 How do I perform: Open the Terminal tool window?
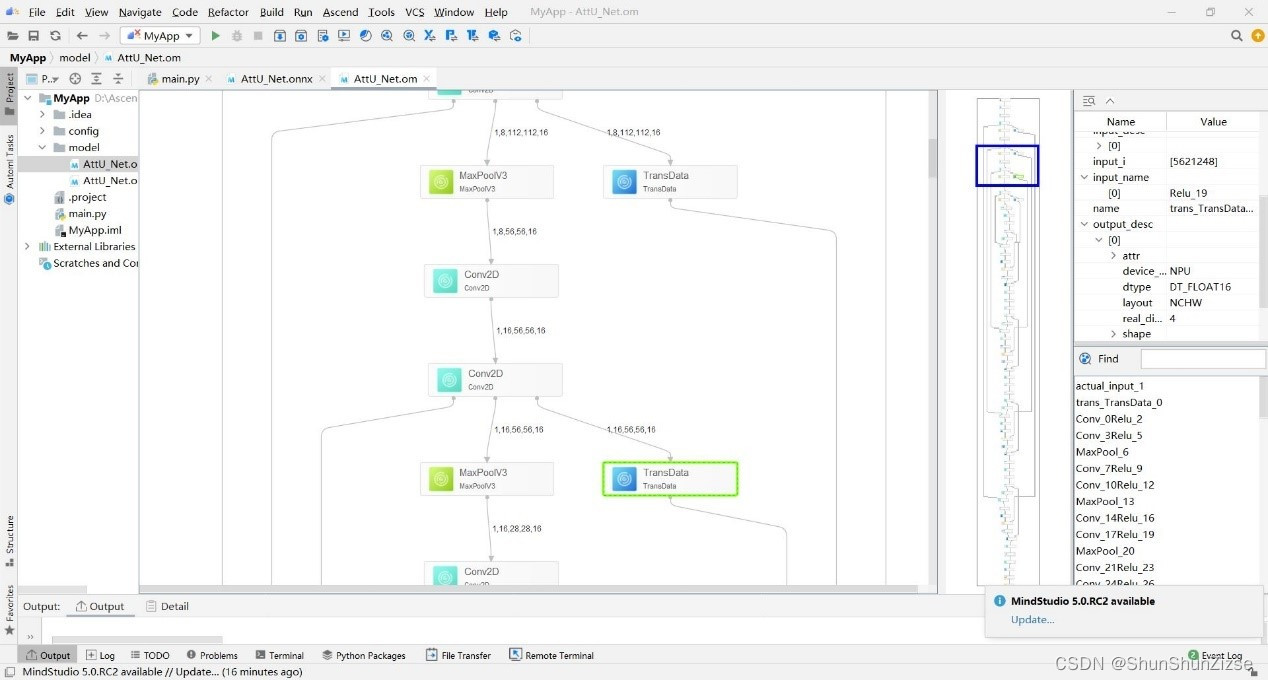coord(279,656)
